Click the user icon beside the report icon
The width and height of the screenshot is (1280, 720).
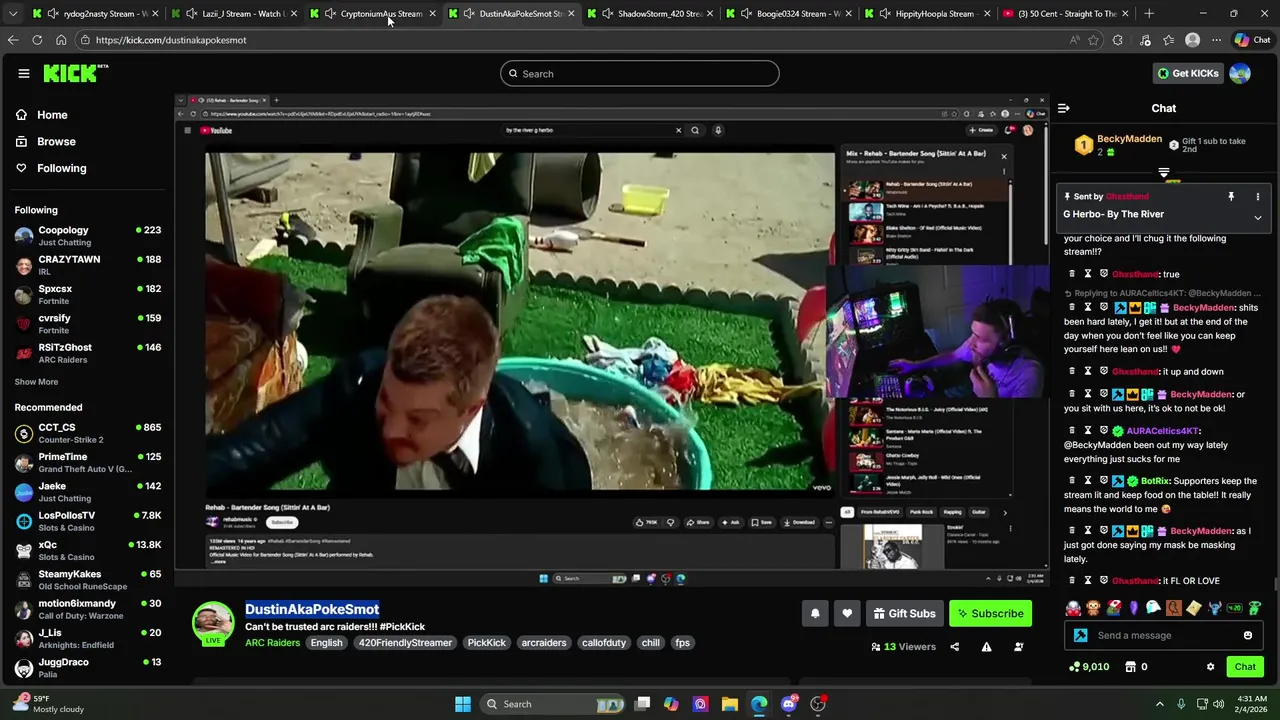coord(1018,647)
